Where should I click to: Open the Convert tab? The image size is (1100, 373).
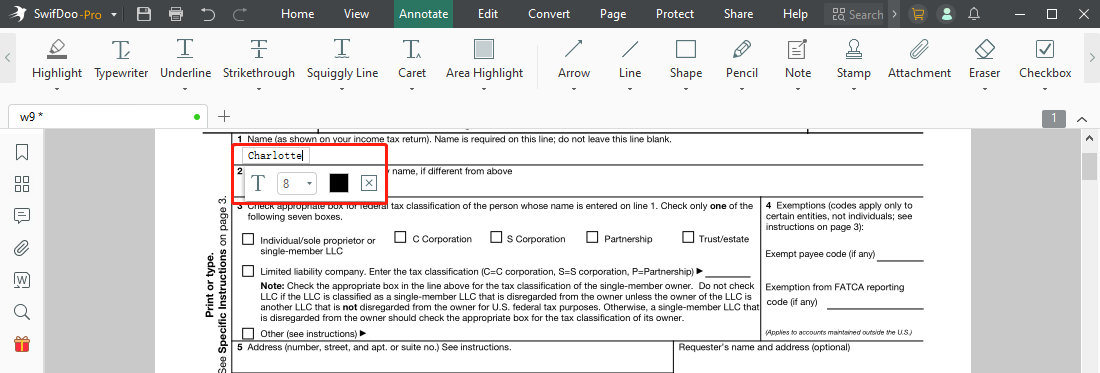click(549, 14)
